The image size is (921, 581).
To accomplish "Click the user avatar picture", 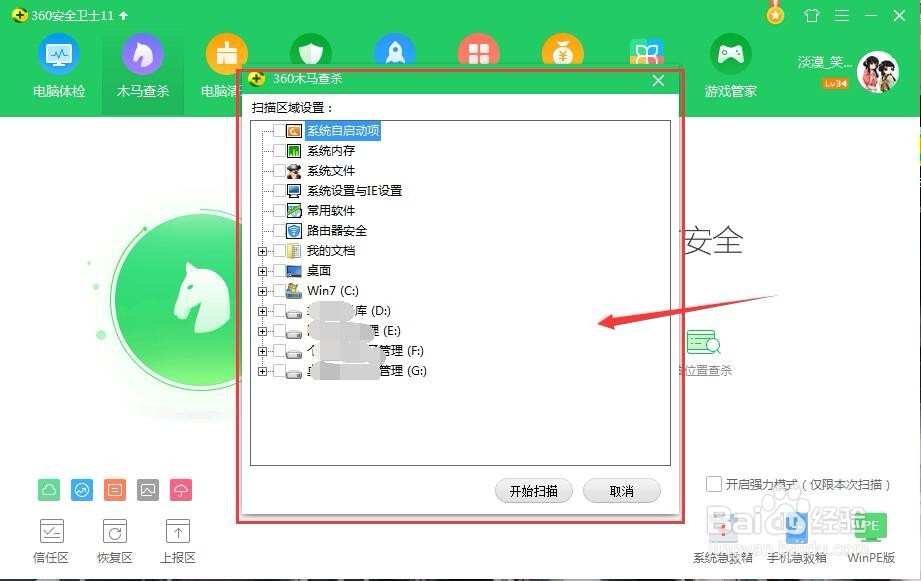I will pos(878,72).
